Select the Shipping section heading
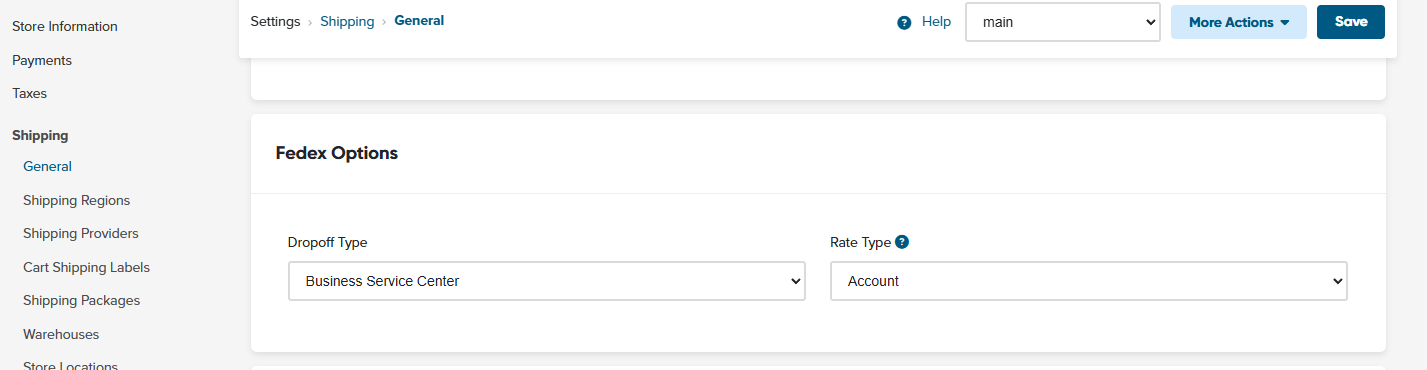 tap(40, 135)
